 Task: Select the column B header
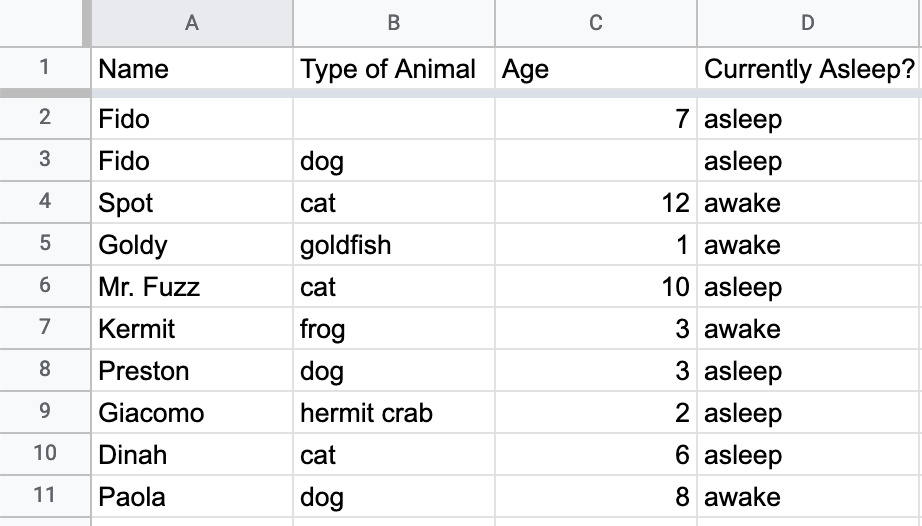394,23
